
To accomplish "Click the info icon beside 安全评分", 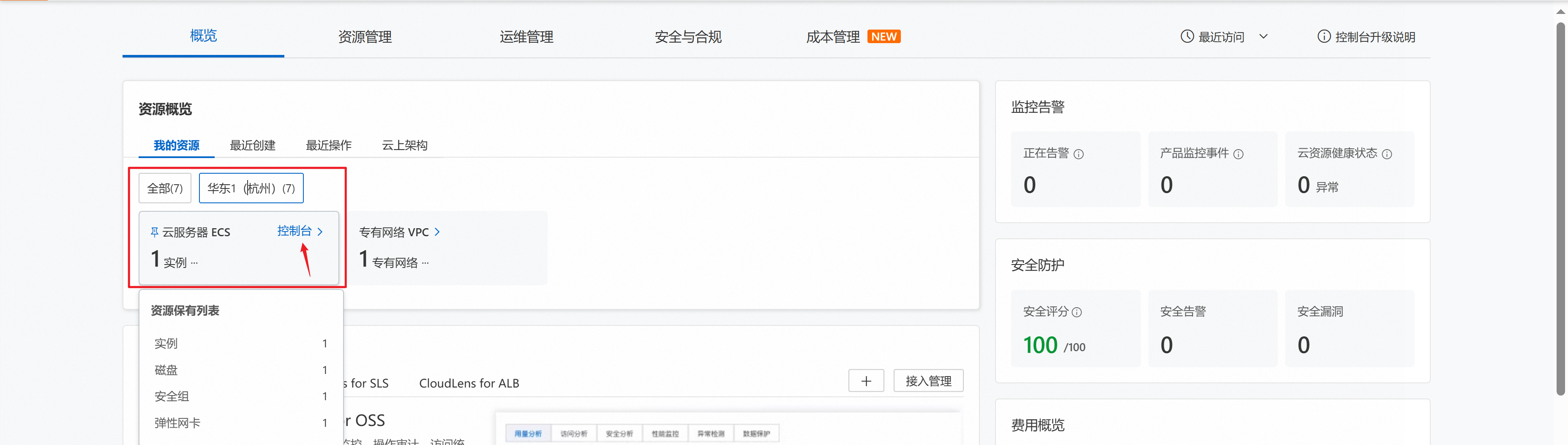I will click(1077, 312).
